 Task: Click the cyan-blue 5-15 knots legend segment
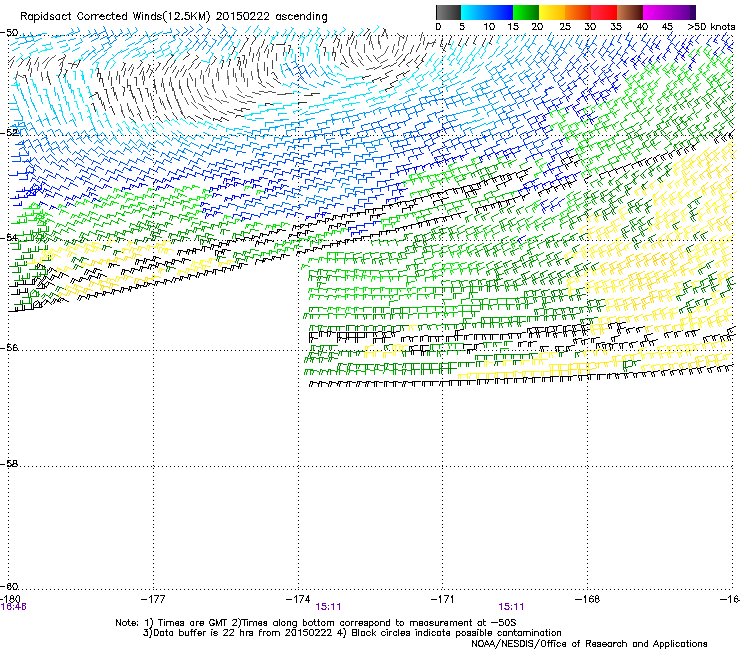[x=487, y=12]
